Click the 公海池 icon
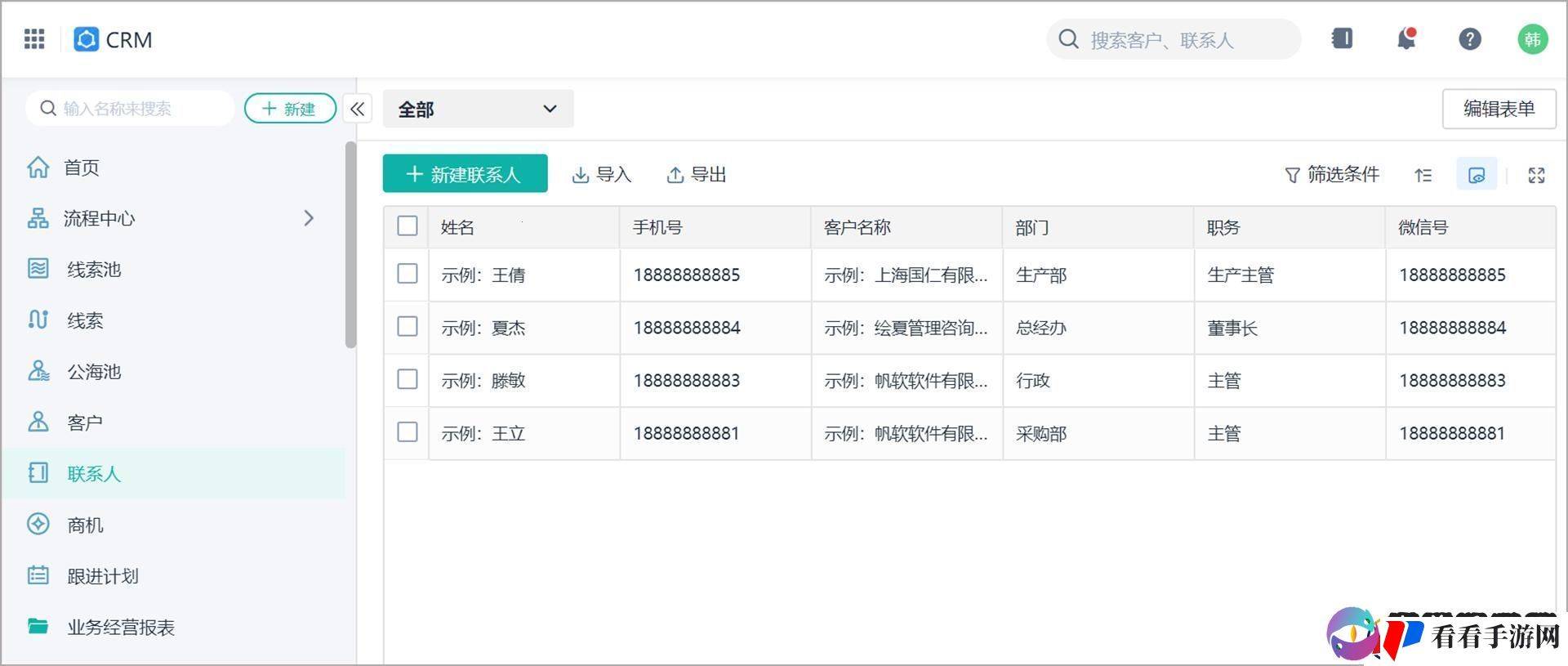The width and height of the screenshot is (1568, 666). tap(38, 371)
